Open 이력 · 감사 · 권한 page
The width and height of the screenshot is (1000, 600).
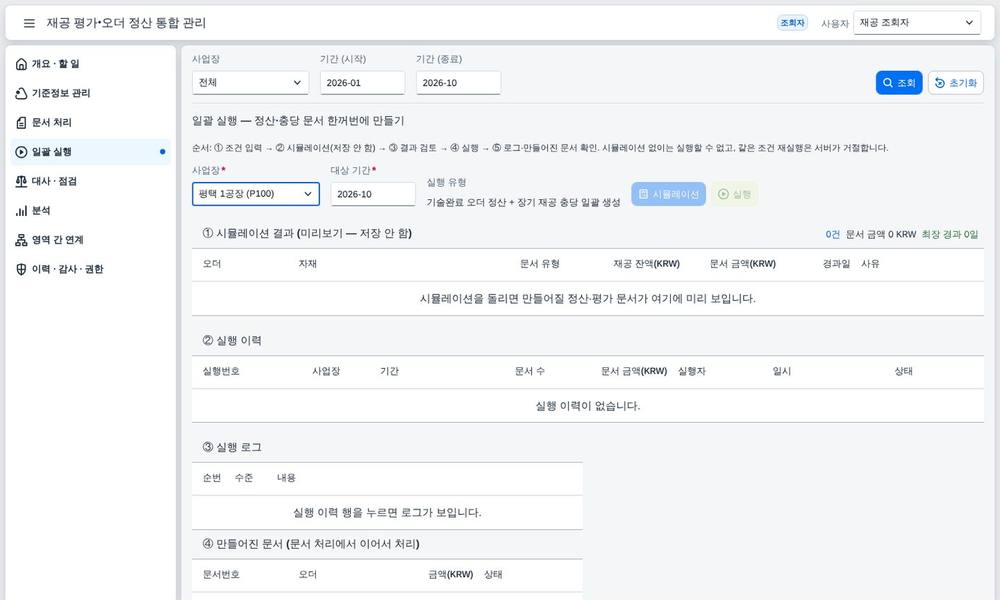pyautogui.click(x=91, y=269)
